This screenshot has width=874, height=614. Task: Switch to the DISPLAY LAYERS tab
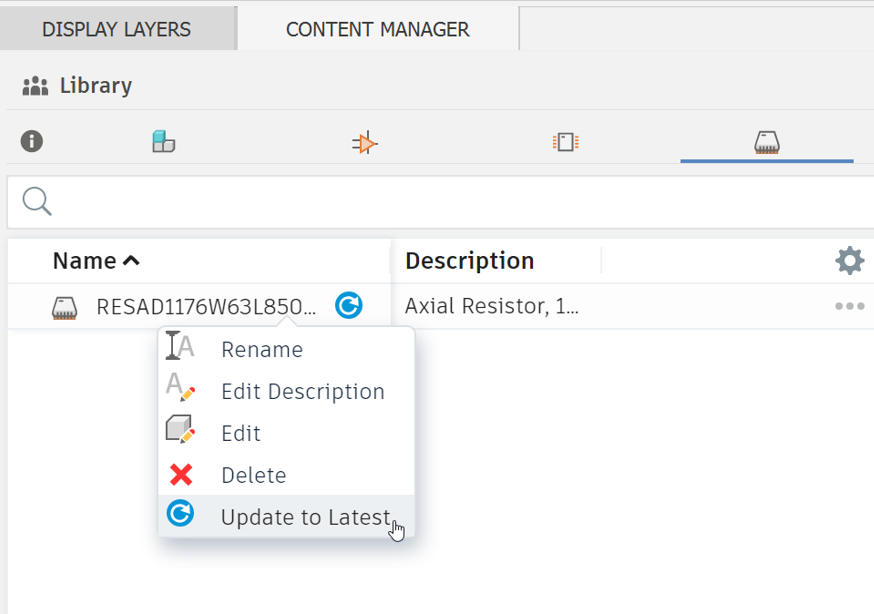[x=117, y=28]
